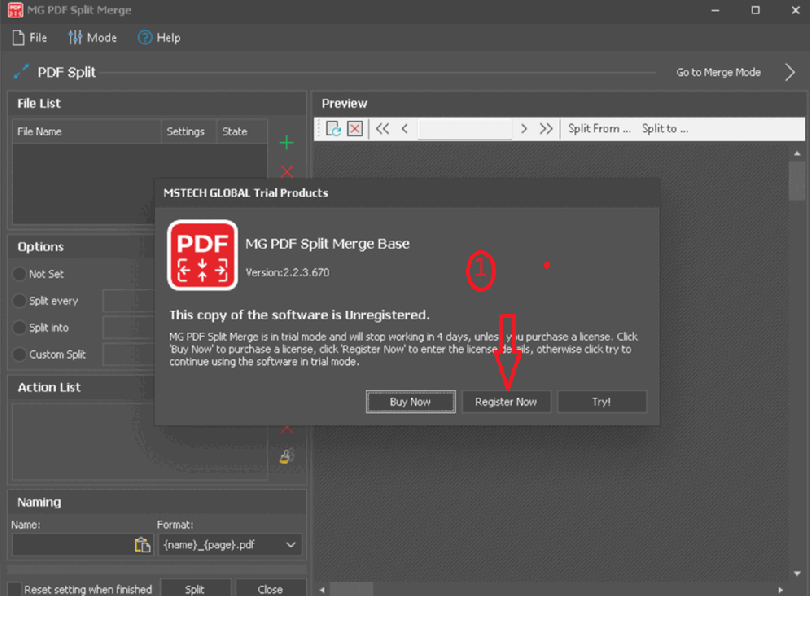Screen dimensions: 810x624
Task: Click the chevron arrow next to Merge Mode
Action: [x=789, y=72]
